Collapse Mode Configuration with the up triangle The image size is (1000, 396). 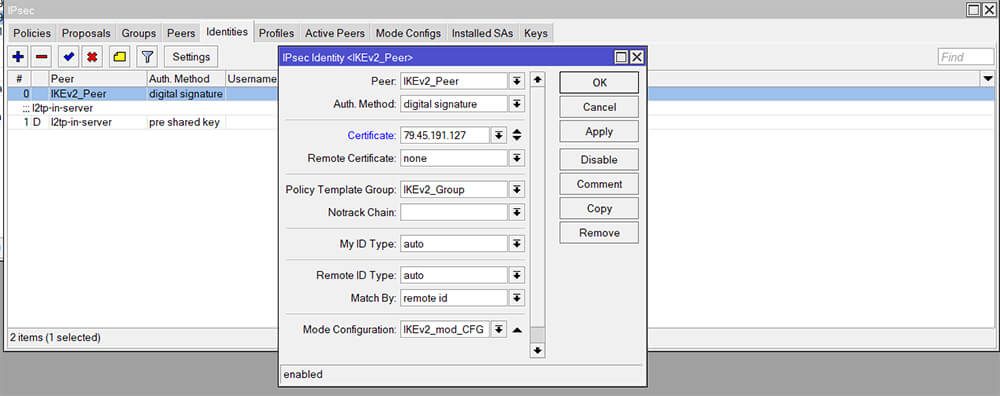pyautogui.click(x=517, y=330)
